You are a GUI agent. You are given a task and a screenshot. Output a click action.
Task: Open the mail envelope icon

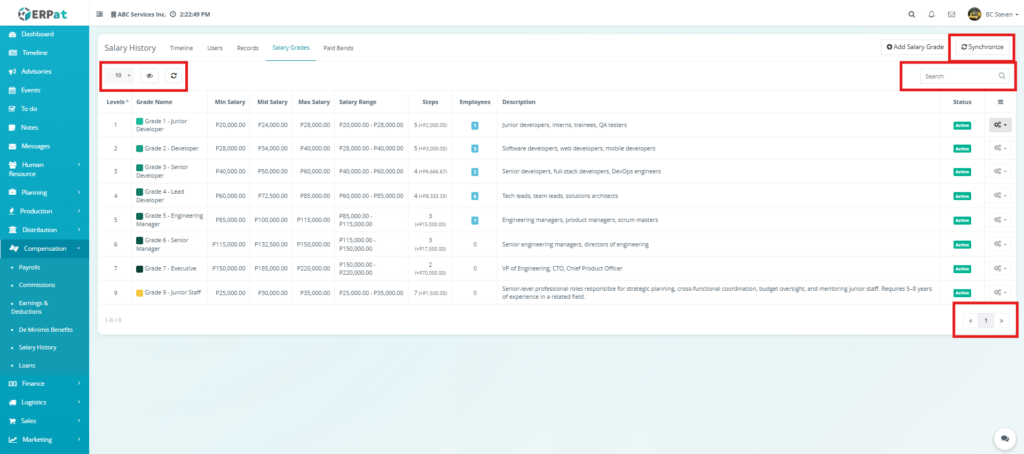[x=951, y=14]
